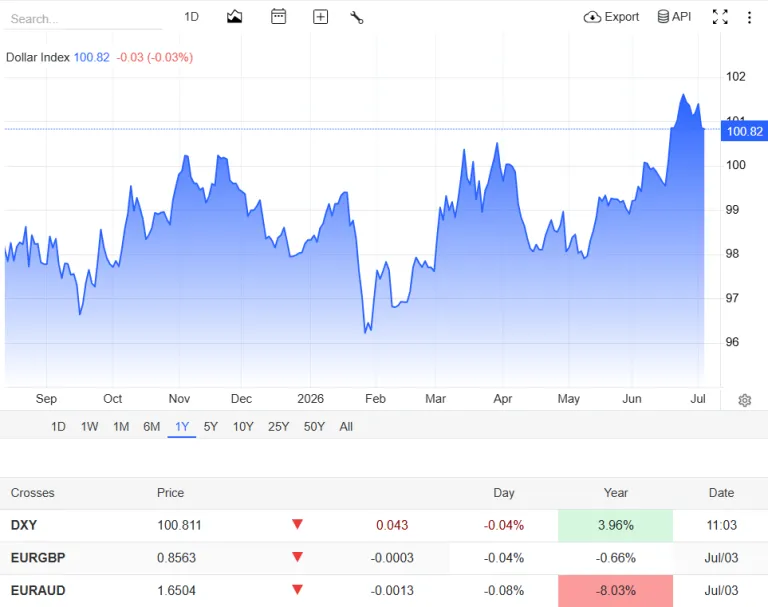Viewport: 768px width, 607px height.
Task: Click the Search input field
Action: [83, 19]
